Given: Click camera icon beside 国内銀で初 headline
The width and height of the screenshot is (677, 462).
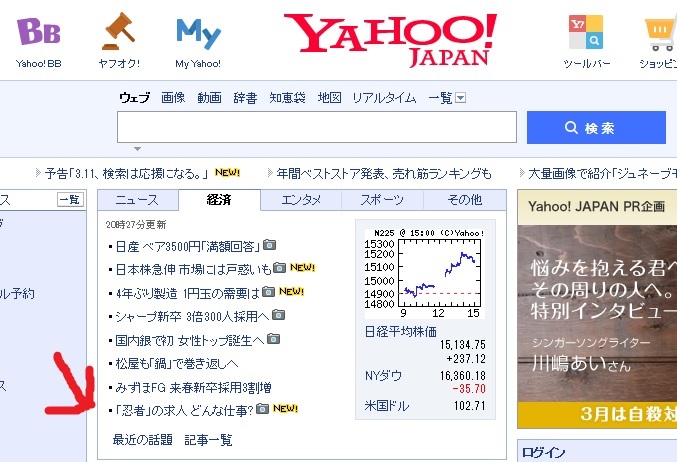Looking at the screenshot, I should click(x=273, y=339).
